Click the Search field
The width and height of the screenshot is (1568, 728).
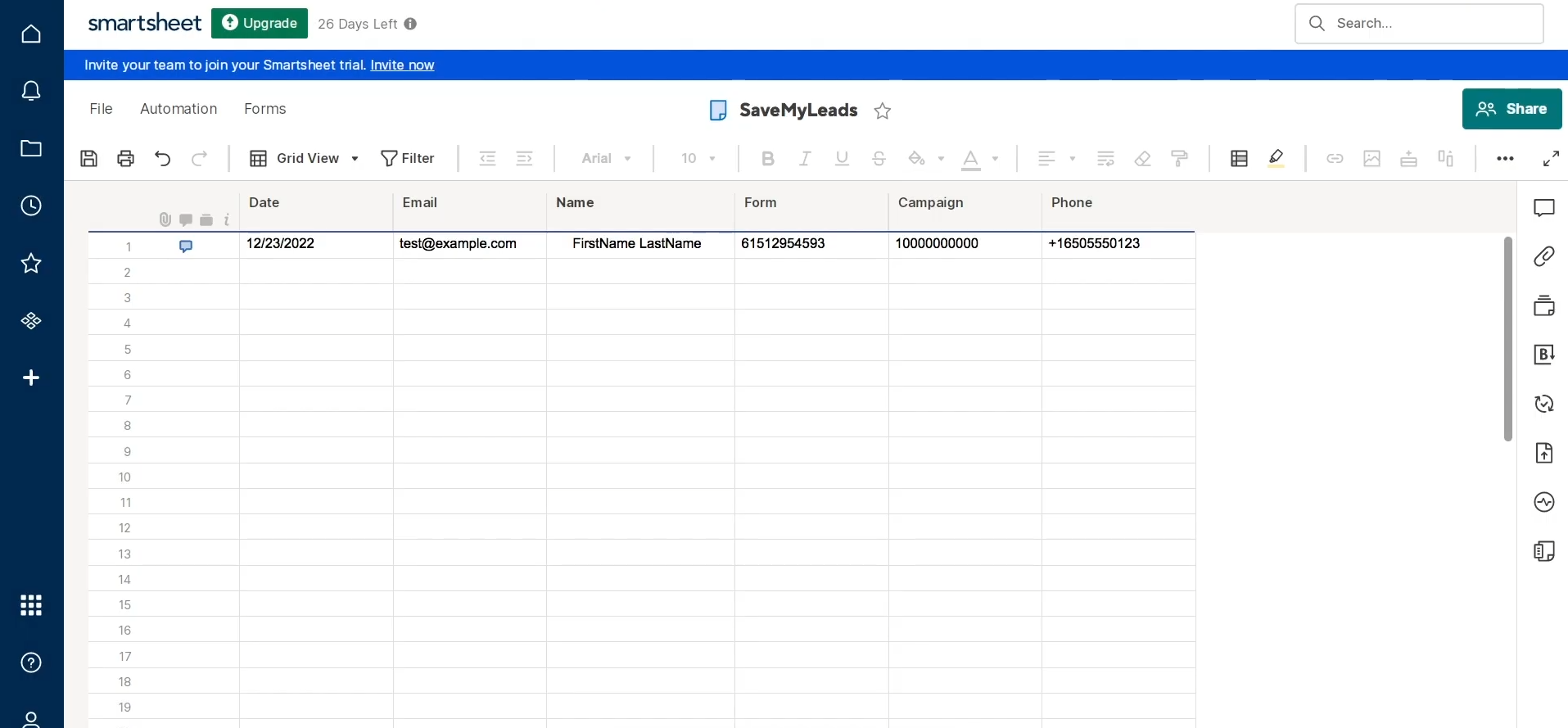tap(1419, 23)
